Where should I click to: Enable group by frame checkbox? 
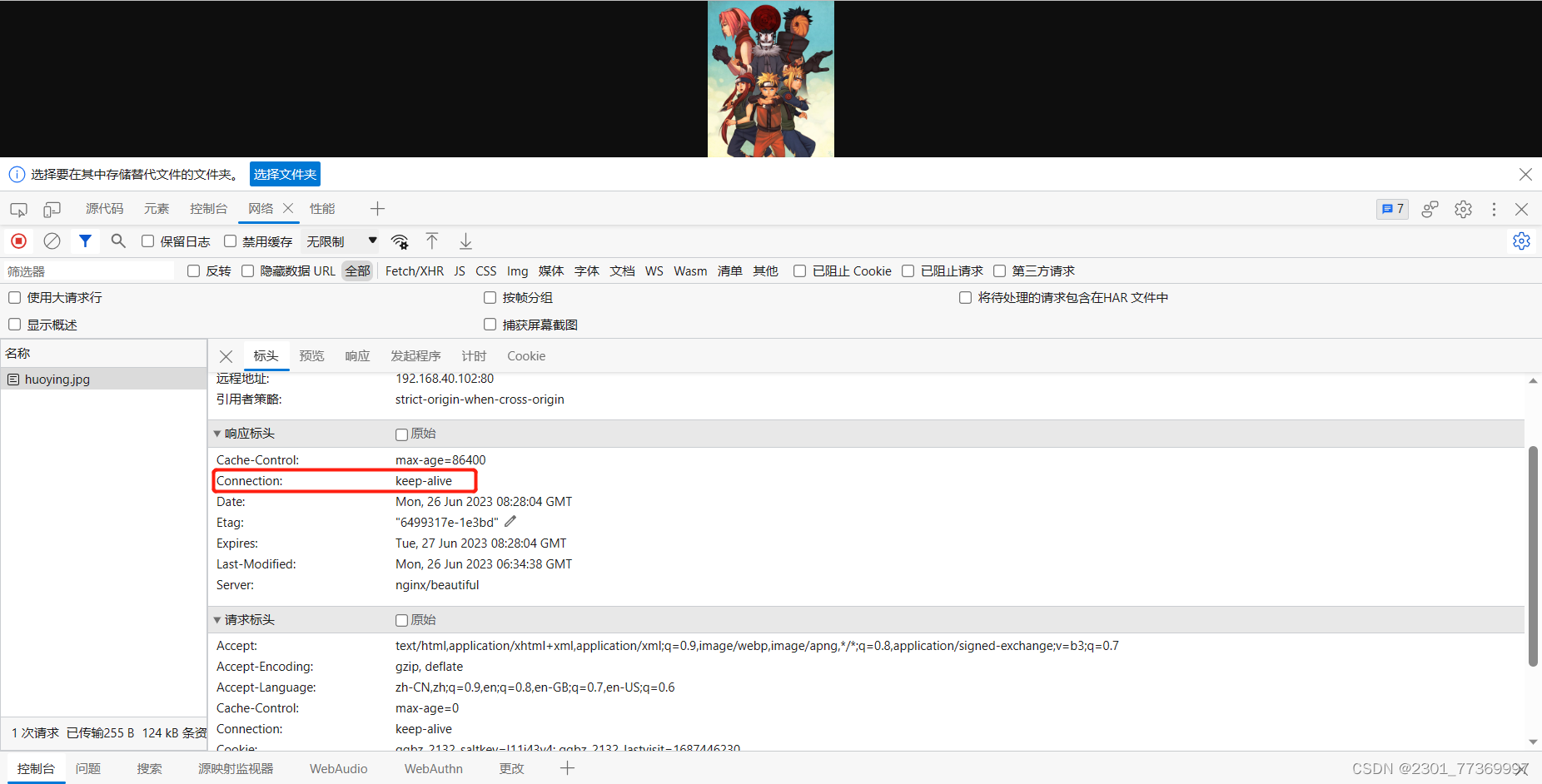[x=490, y=298]
